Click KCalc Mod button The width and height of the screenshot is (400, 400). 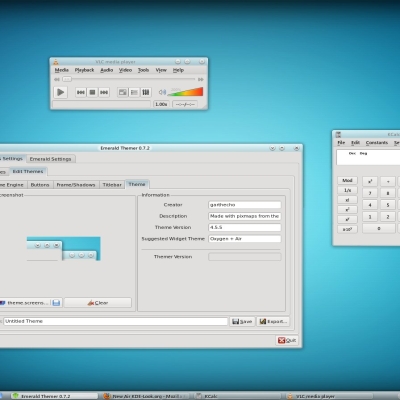tap(347, 180)
